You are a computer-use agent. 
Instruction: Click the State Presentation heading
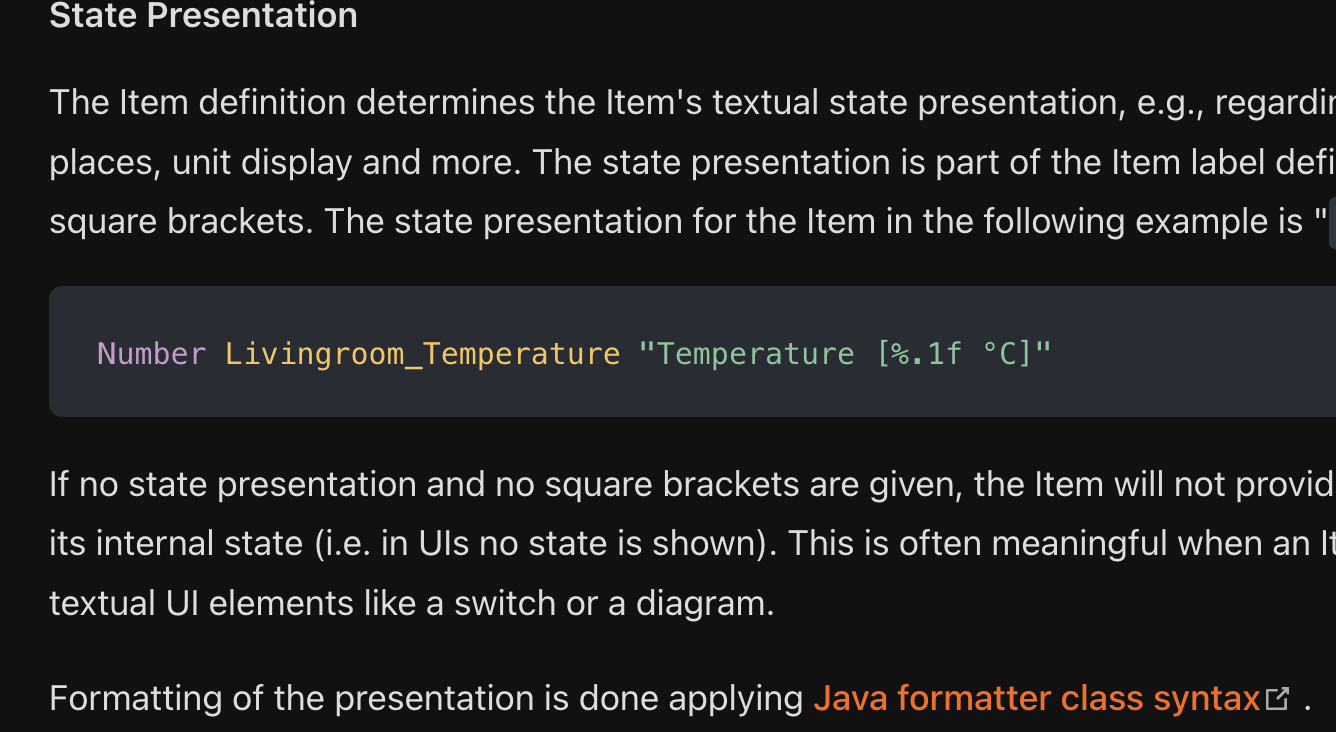pyautogui.click(x=203, y=16)
